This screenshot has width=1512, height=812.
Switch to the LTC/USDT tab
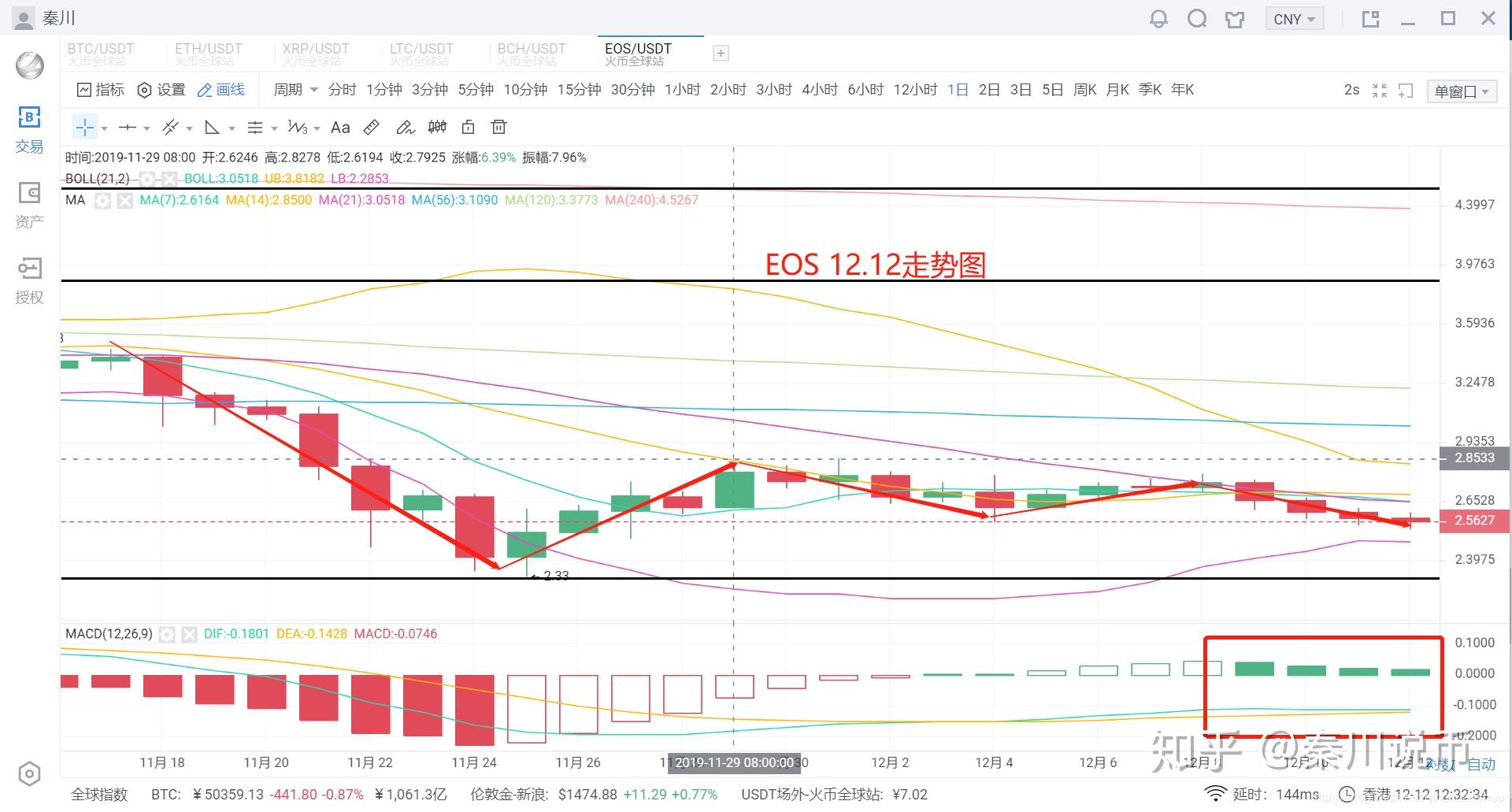422,54
